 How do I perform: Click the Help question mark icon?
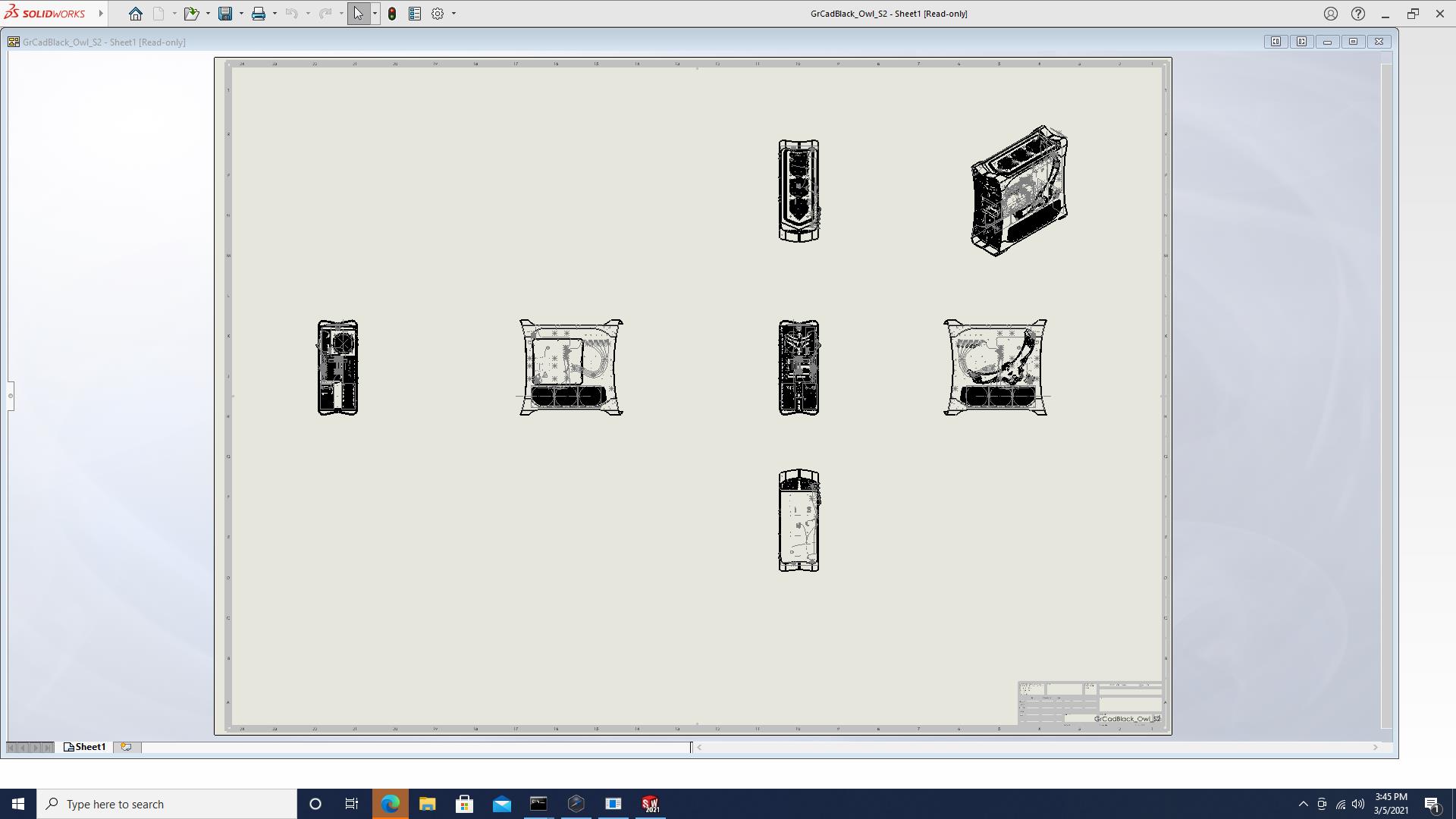(x=1358, y=14)
